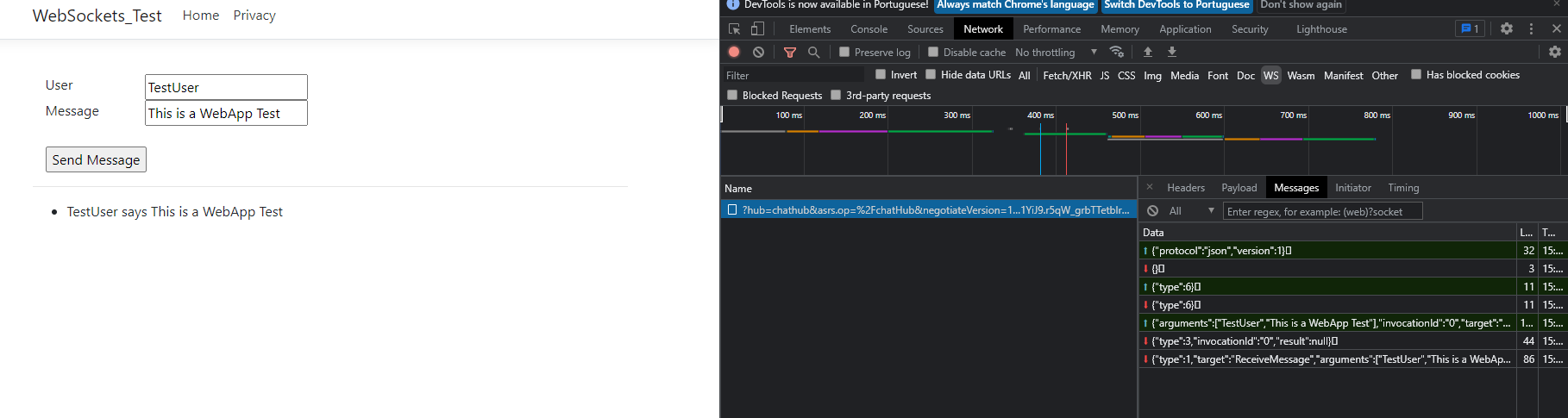
Task: Open the No throttling dropdown
Action: click(1056, 52)
